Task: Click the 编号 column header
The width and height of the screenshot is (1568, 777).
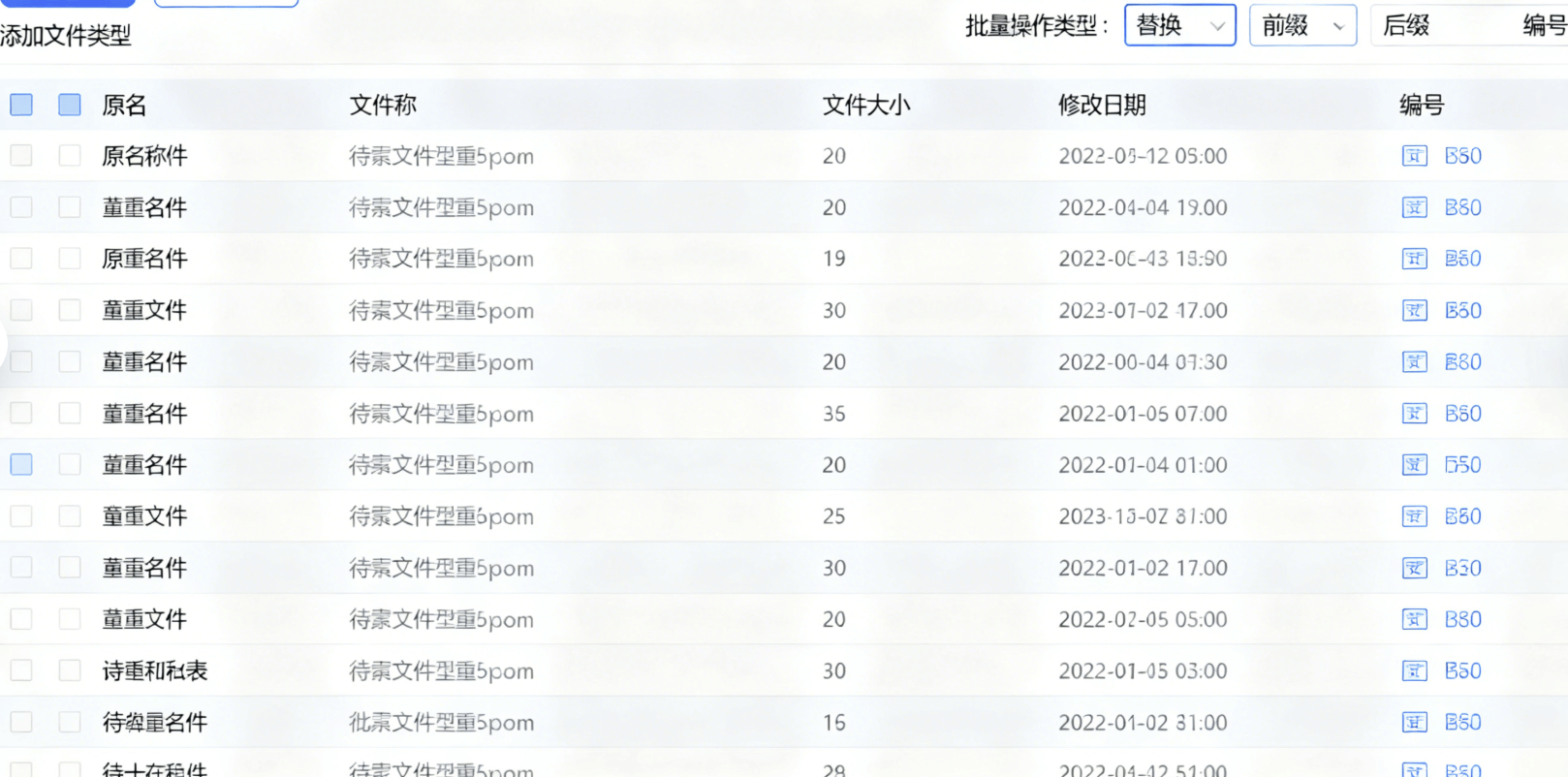Action: 1422,105
